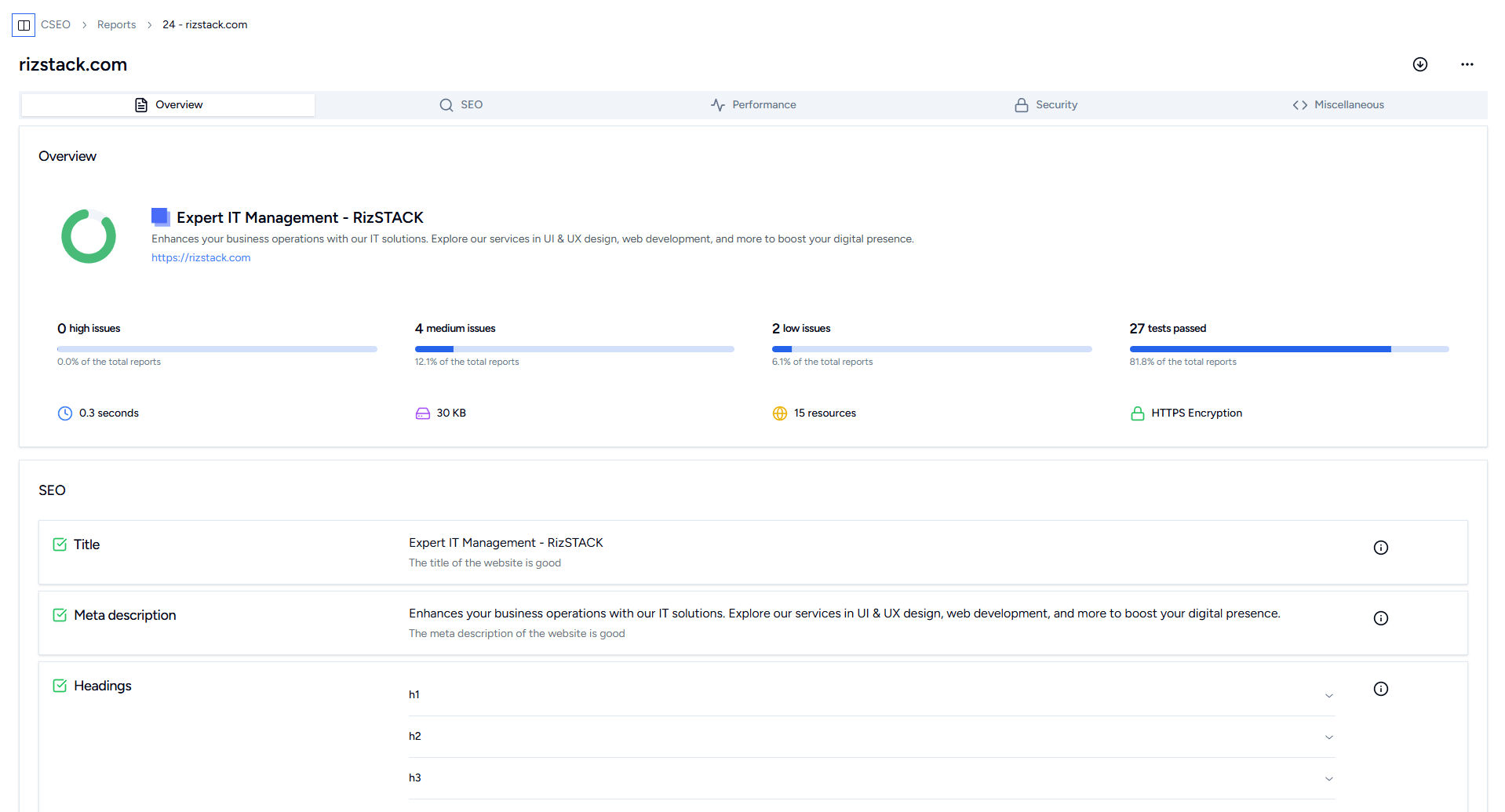Click '6.1% of the total reports' text
Image resolution: width=1505 pixels, height=812 pixels.
[822, 362]
